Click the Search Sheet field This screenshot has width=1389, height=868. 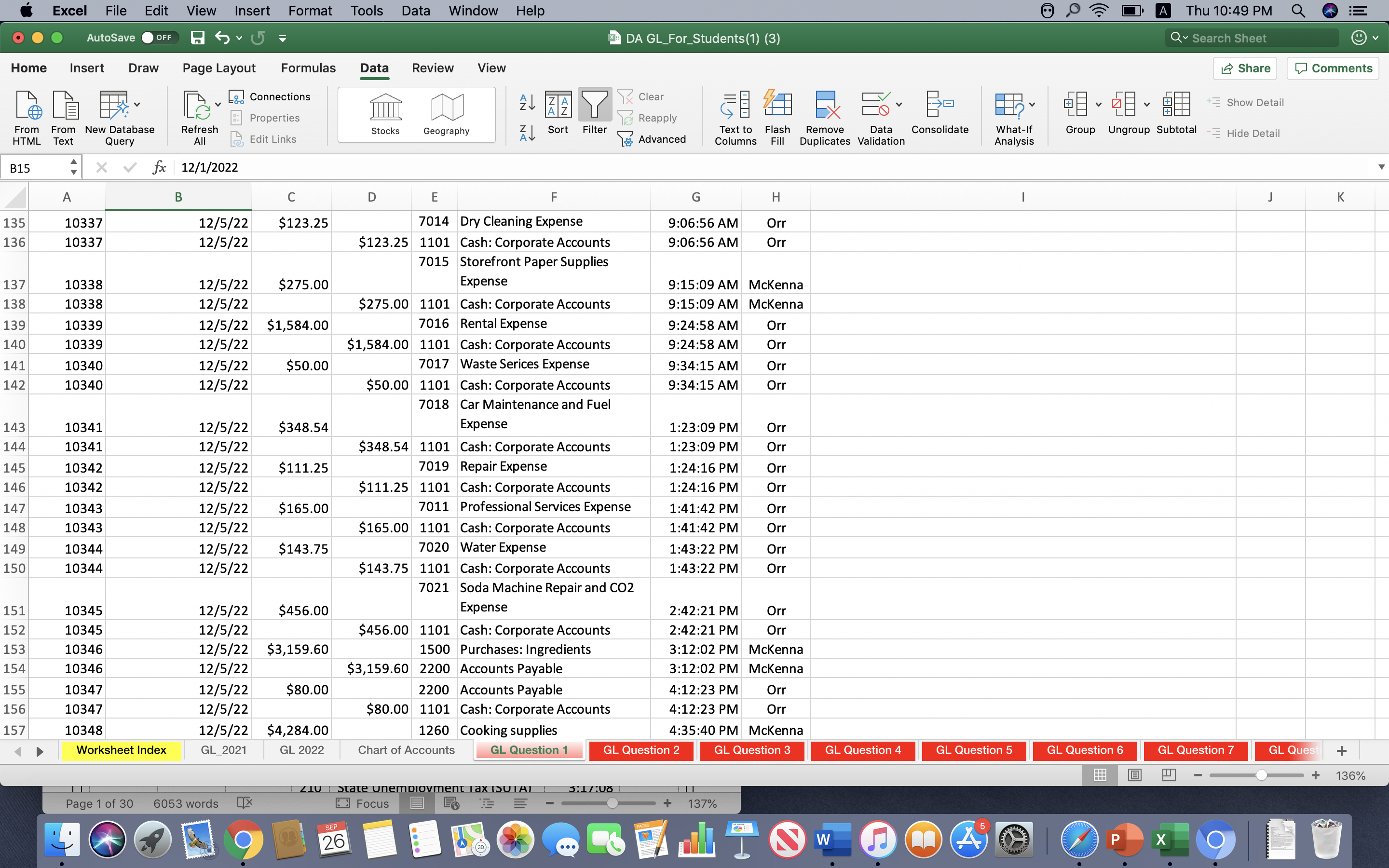1251,38
